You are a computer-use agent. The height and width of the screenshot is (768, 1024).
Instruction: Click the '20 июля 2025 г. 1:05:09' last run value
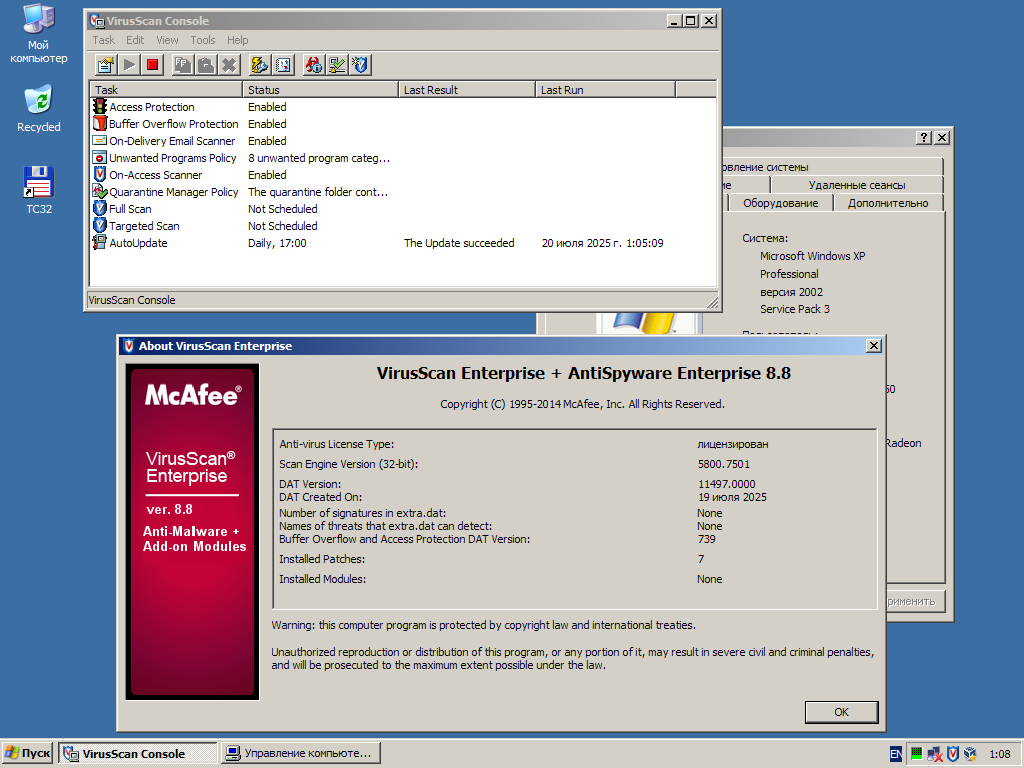coord(603,243)
